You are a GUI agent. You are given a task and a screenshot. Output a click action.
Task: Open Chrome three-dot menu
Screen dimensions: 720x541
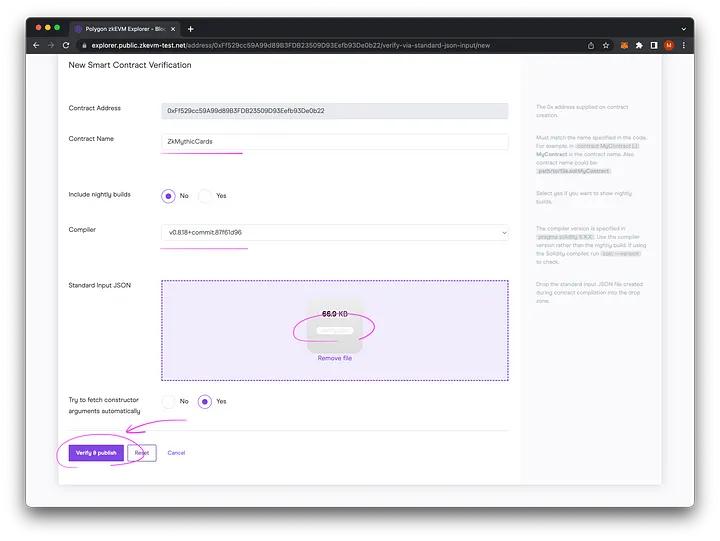(x=684, y=45)
